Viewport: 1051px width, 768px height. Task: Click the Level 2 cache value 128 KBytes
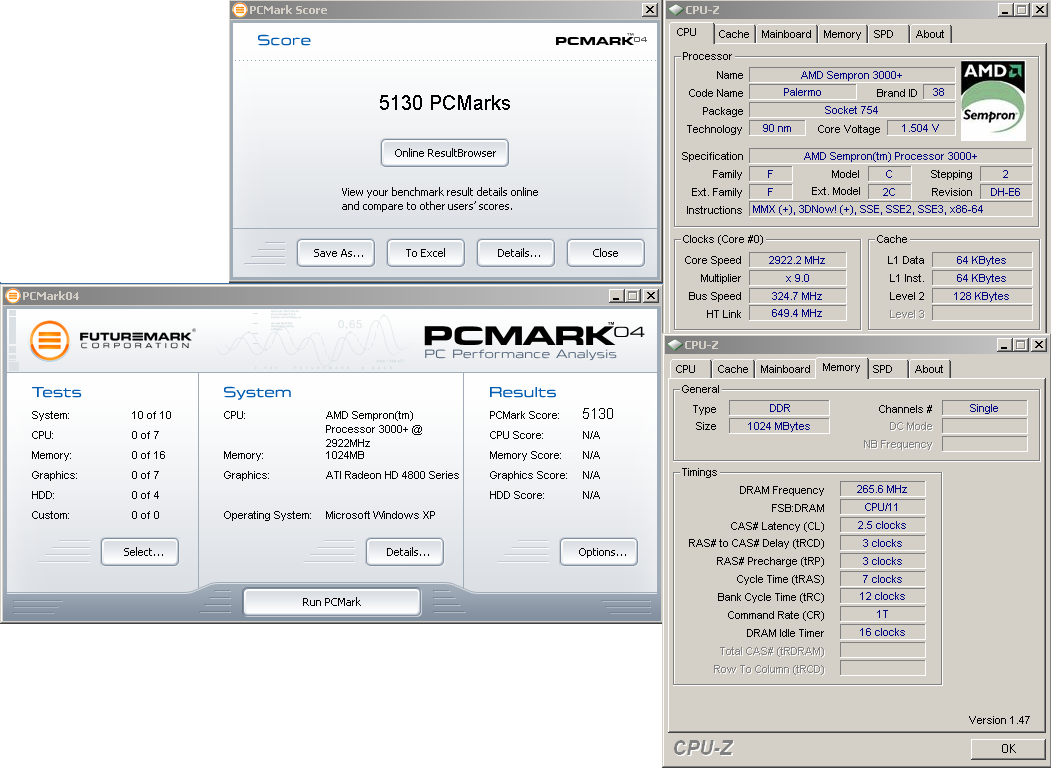[x=982, y=296]
